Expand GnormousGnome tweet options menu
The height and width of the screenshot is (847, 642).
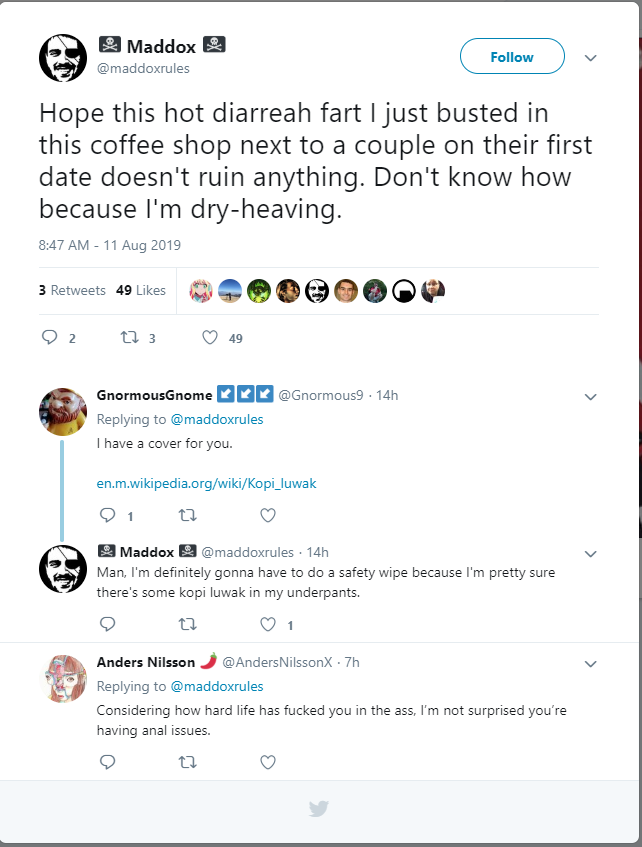coord(590,396)
